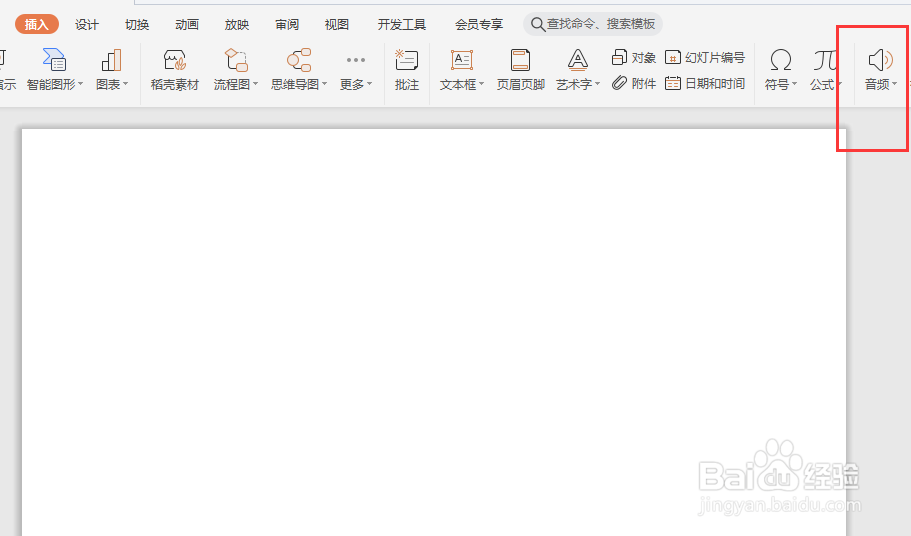This screenshot has width=911, height=536.
Task: Open the 插入 ribbon tab
Action: click(x=37, y=24)
